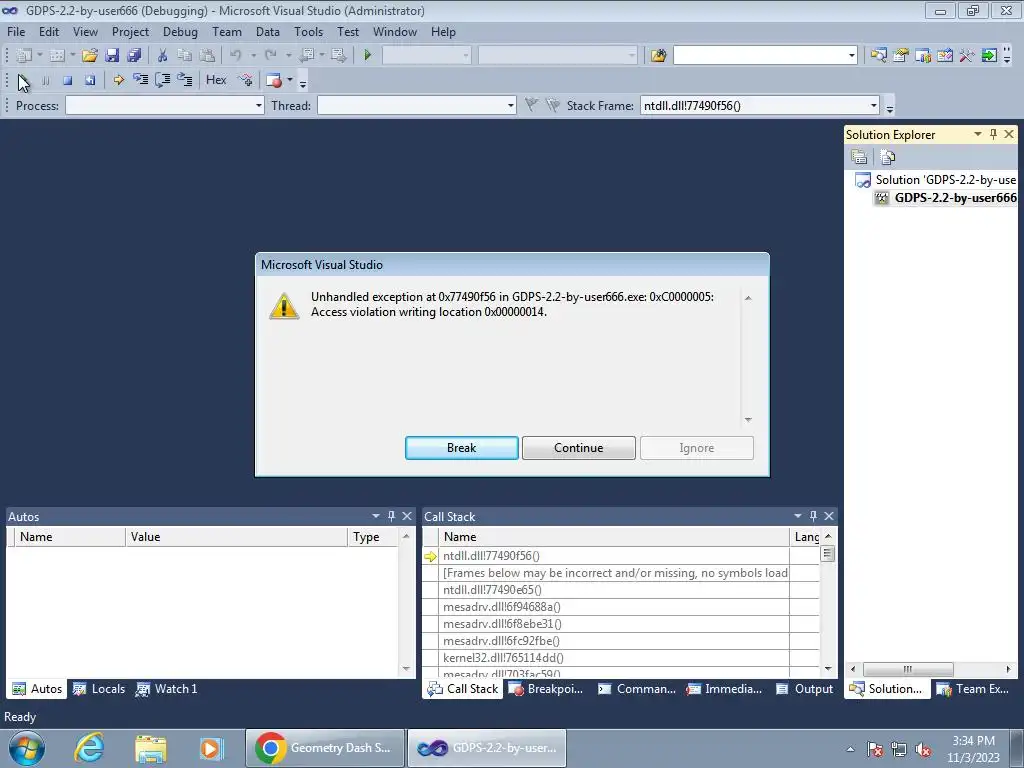Open the Process dropdown
Screen dimensions: 1024x768
click(x=259, y=106)
